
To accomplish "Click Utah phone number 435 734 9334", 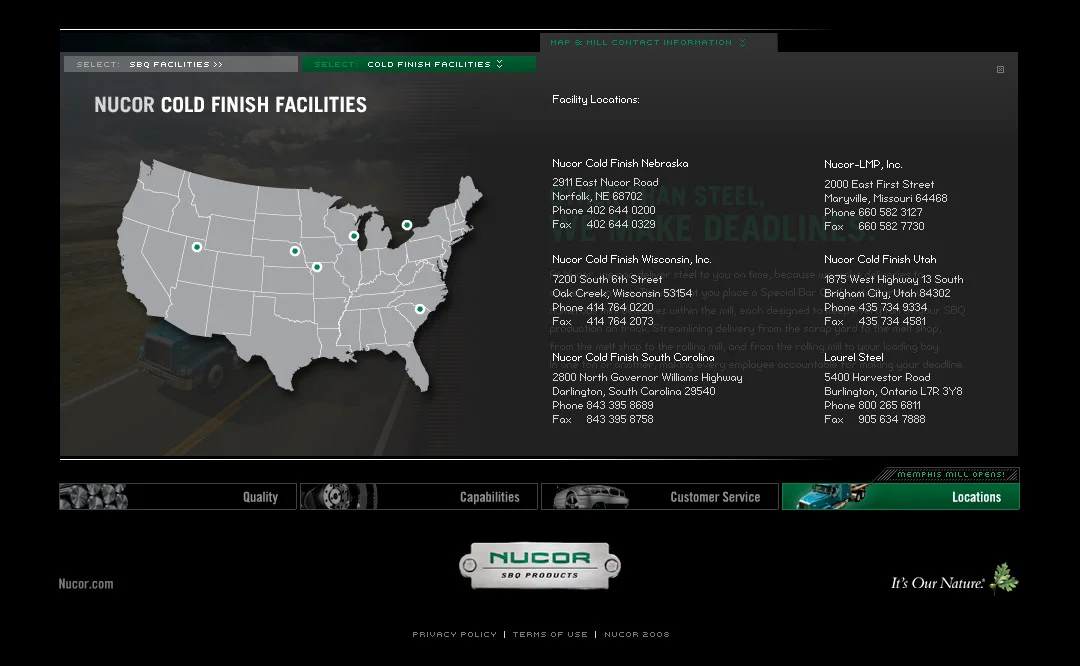I will point(892,307).
